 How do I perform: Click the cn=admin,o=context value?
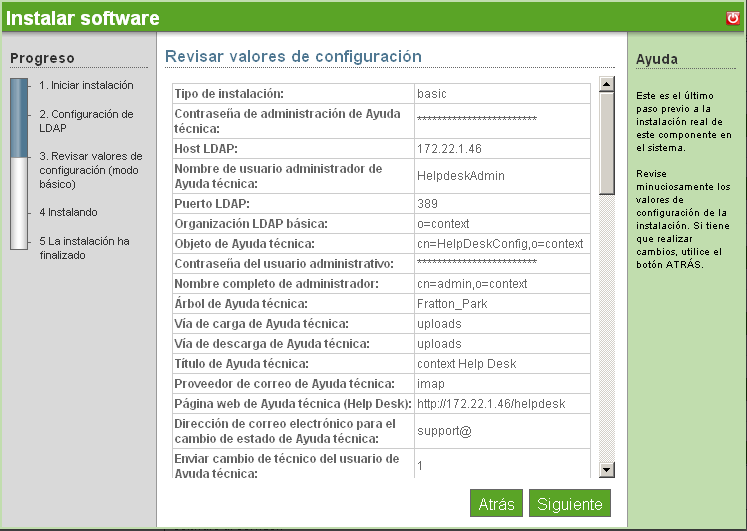[x=472, y=284]
